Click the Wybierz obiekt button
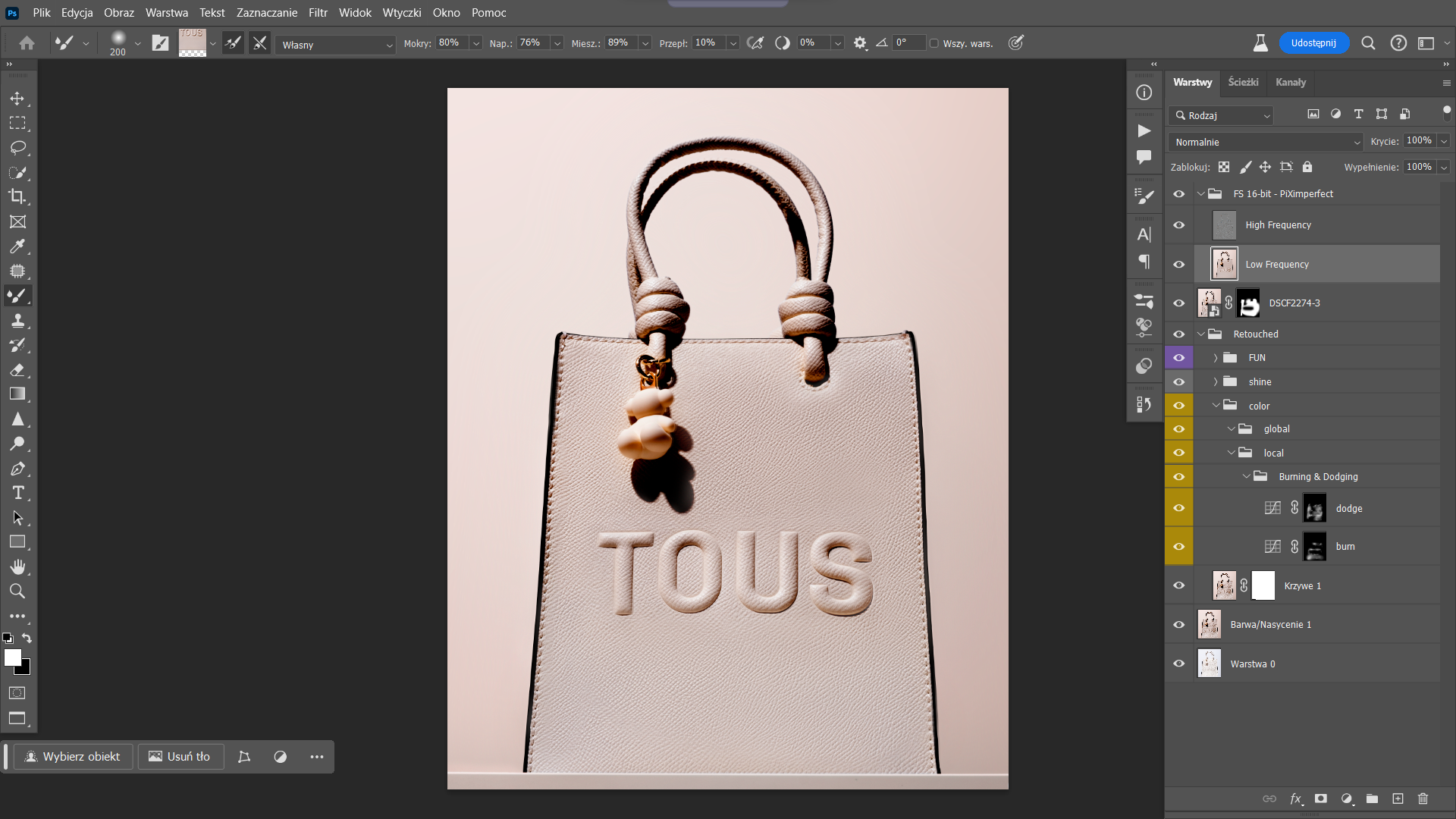 [x=73, y=757]
